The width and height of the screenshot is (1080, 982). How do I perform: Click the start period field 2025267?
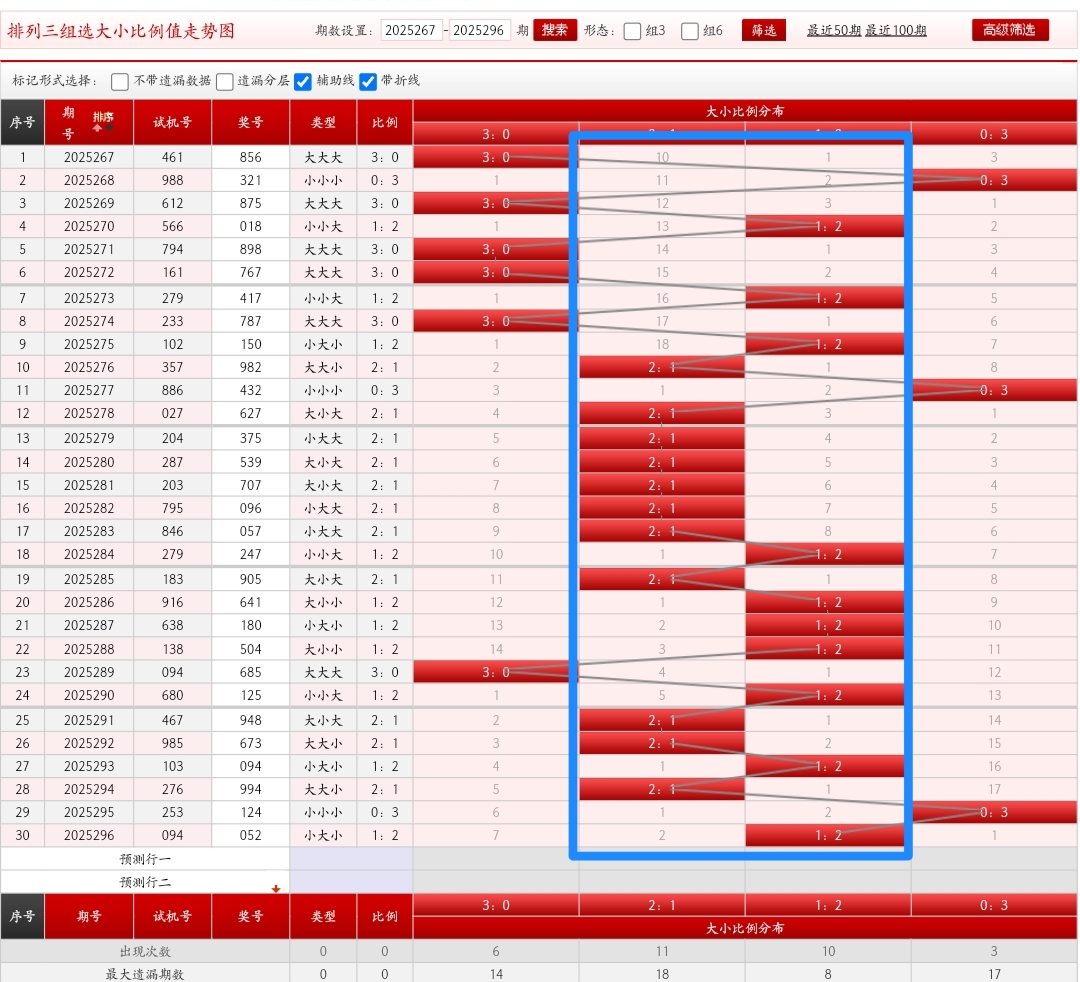tap(411, 31)
